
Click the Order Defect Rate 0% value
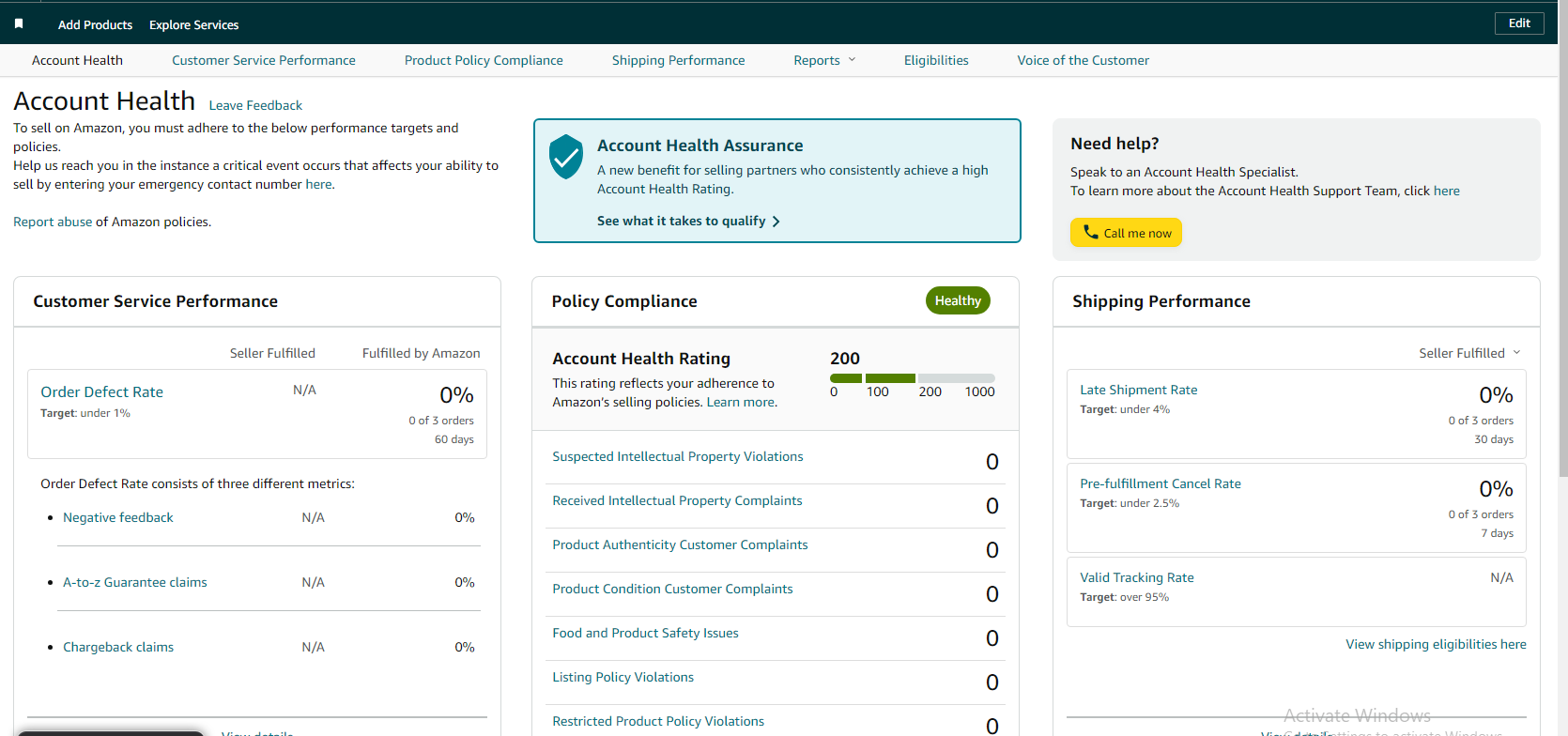coord(456,395)
